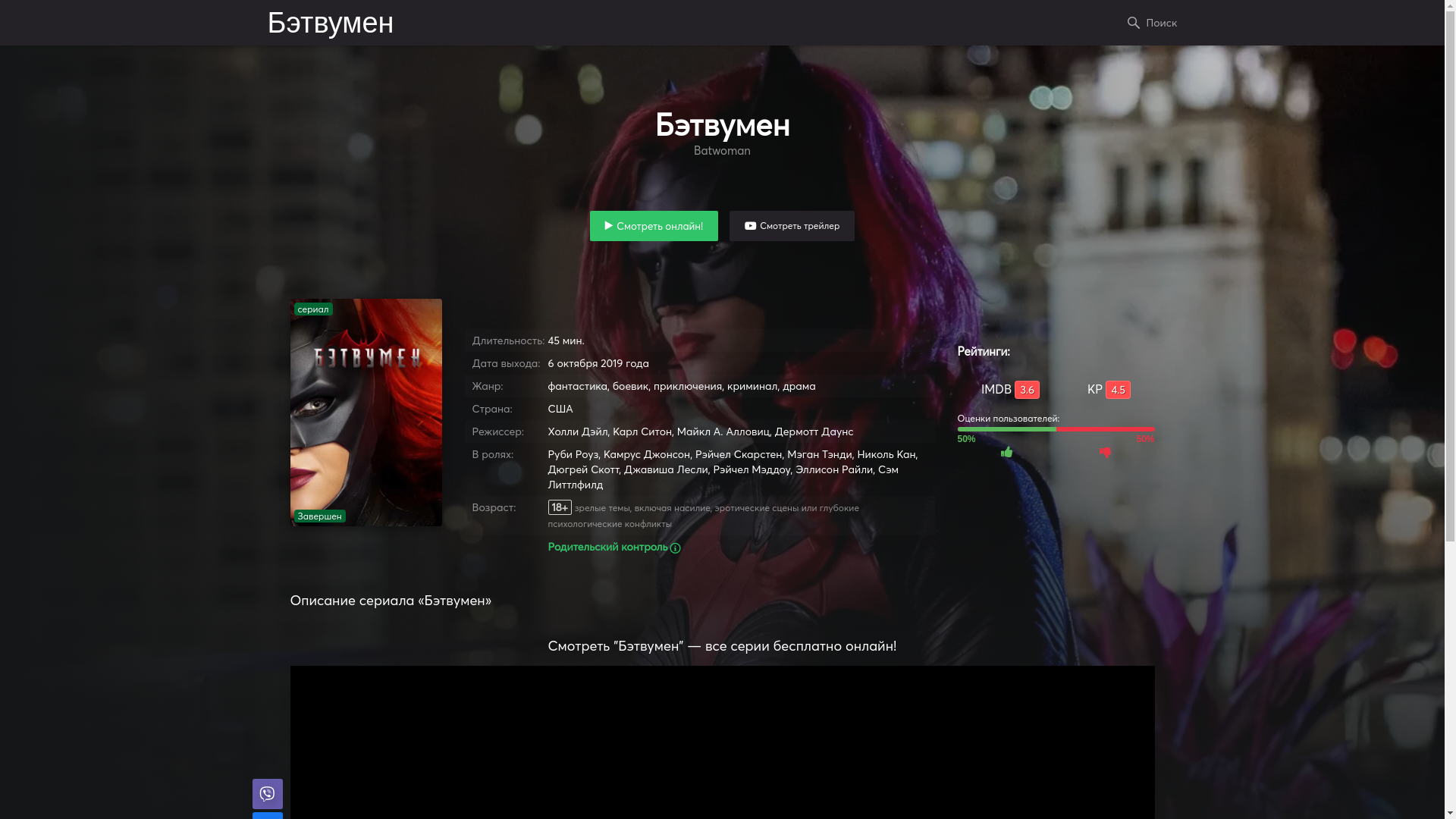
Task: Open director Майкл А. Алловиц link
Action: pos(723,431)
